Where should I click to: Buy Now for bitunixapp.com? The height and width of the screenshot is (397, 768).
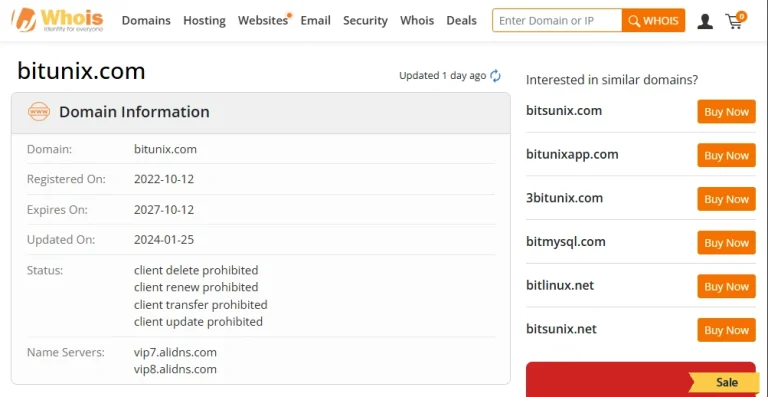coord(726,156)
